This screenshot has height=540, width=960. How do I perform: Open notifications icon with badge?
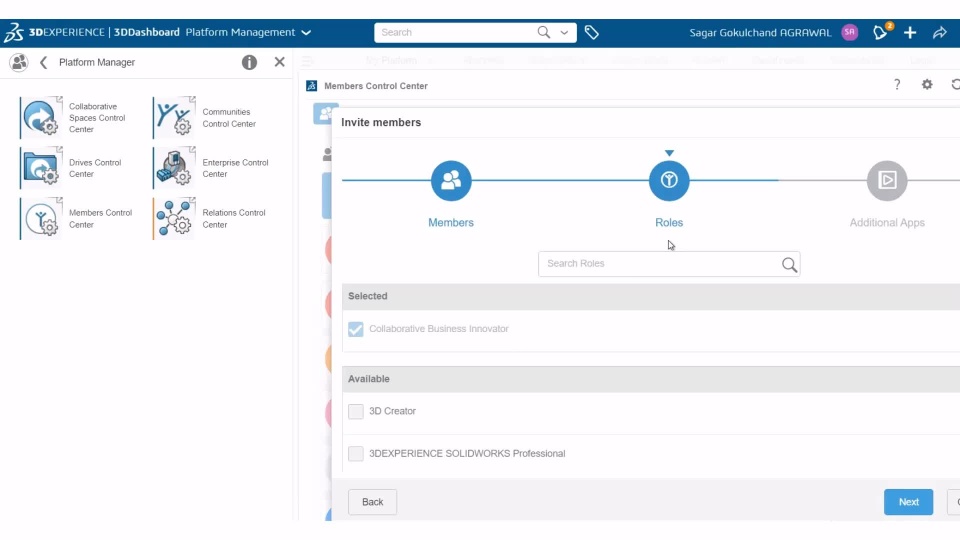click(x=882, y=32)
